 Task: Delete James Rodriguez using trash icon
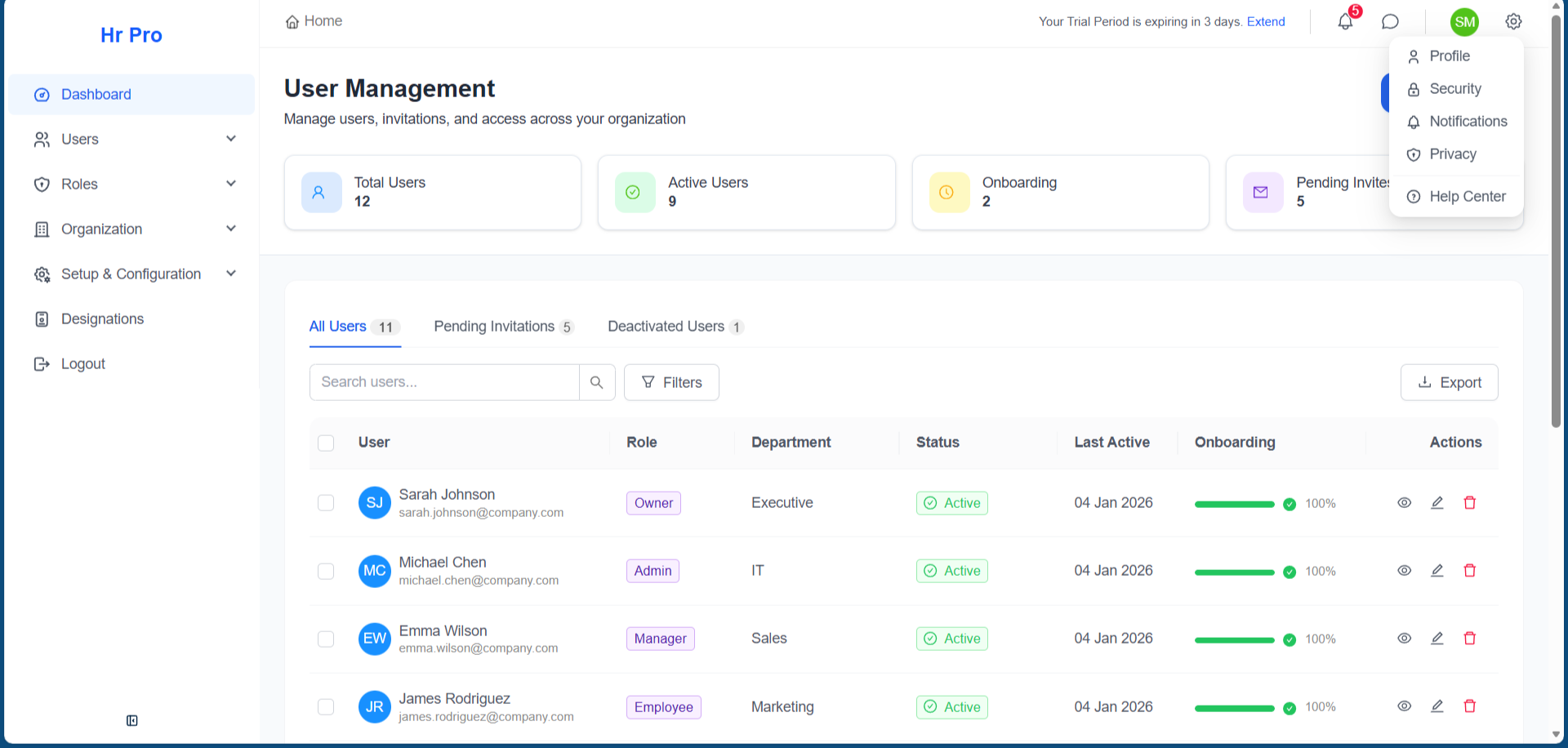coord(1470,706)
